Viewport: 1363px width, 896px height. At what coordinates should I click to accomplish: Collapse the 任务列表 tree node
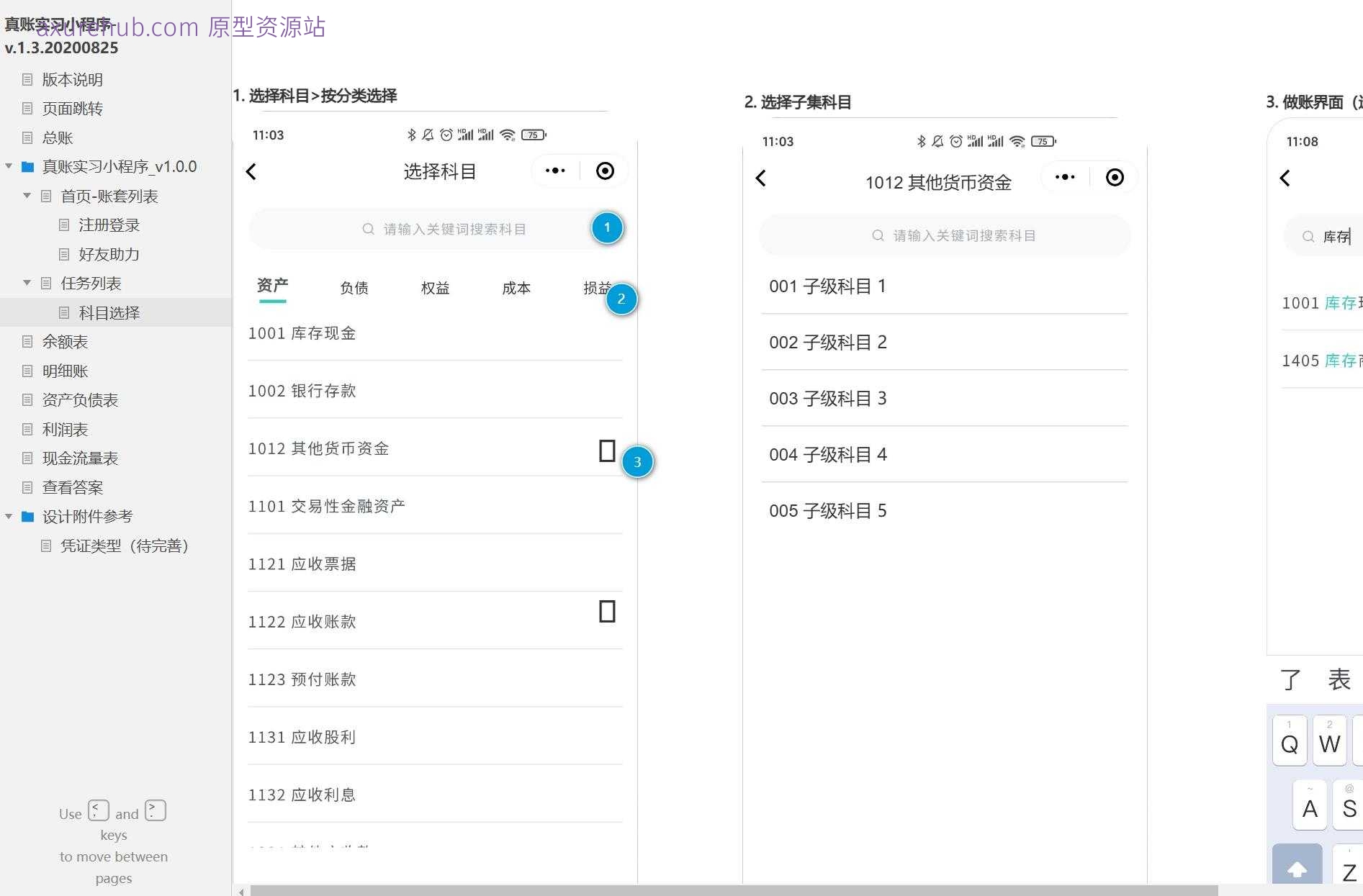tap(27, 283)
